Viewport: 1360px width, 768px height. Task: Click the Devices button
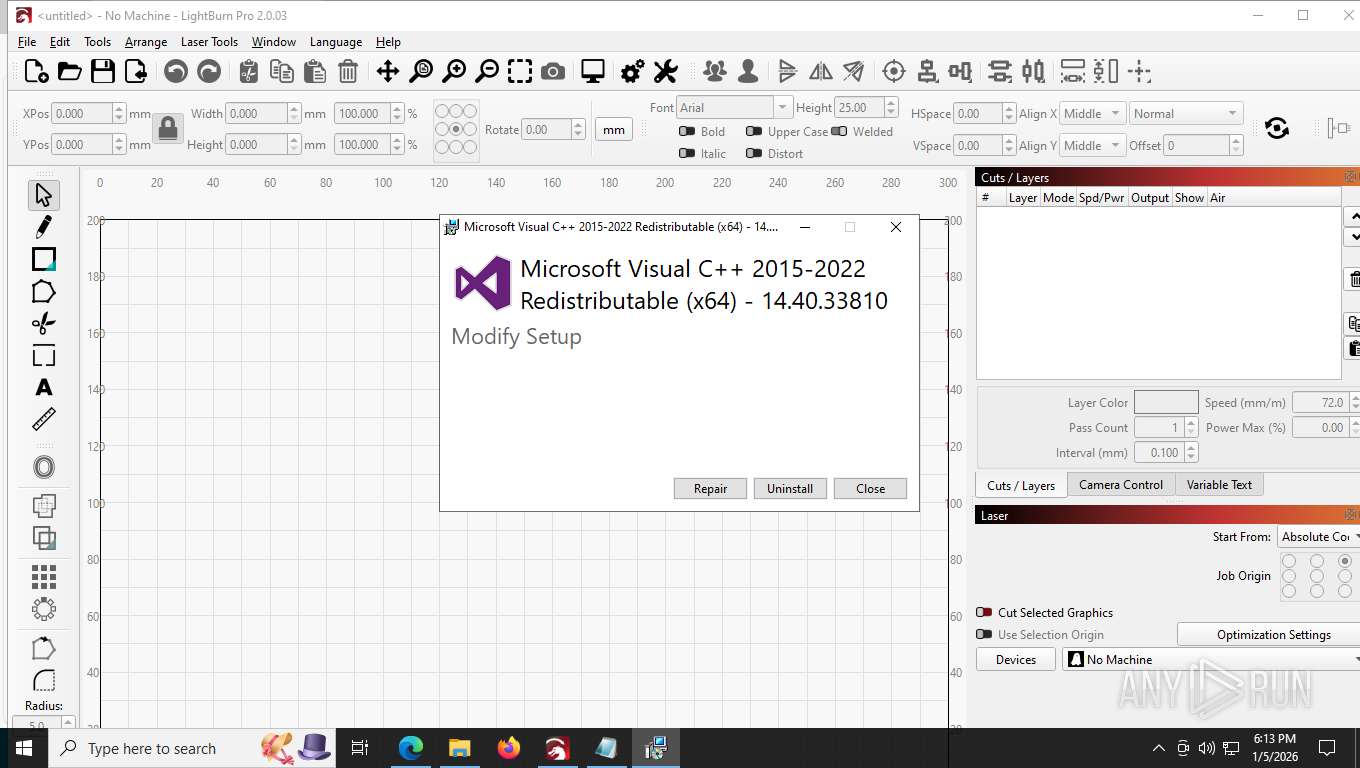coord(1016,659)
